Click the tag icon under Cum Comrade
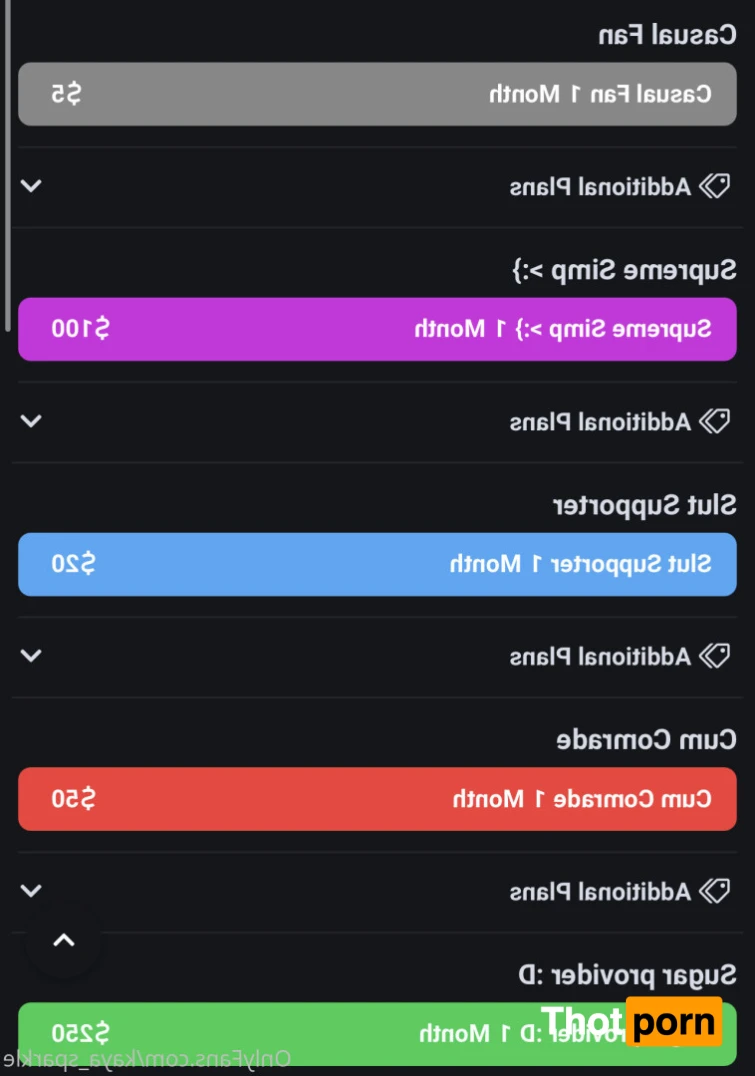The image size is (755, 1076). (x=715, y=890)
